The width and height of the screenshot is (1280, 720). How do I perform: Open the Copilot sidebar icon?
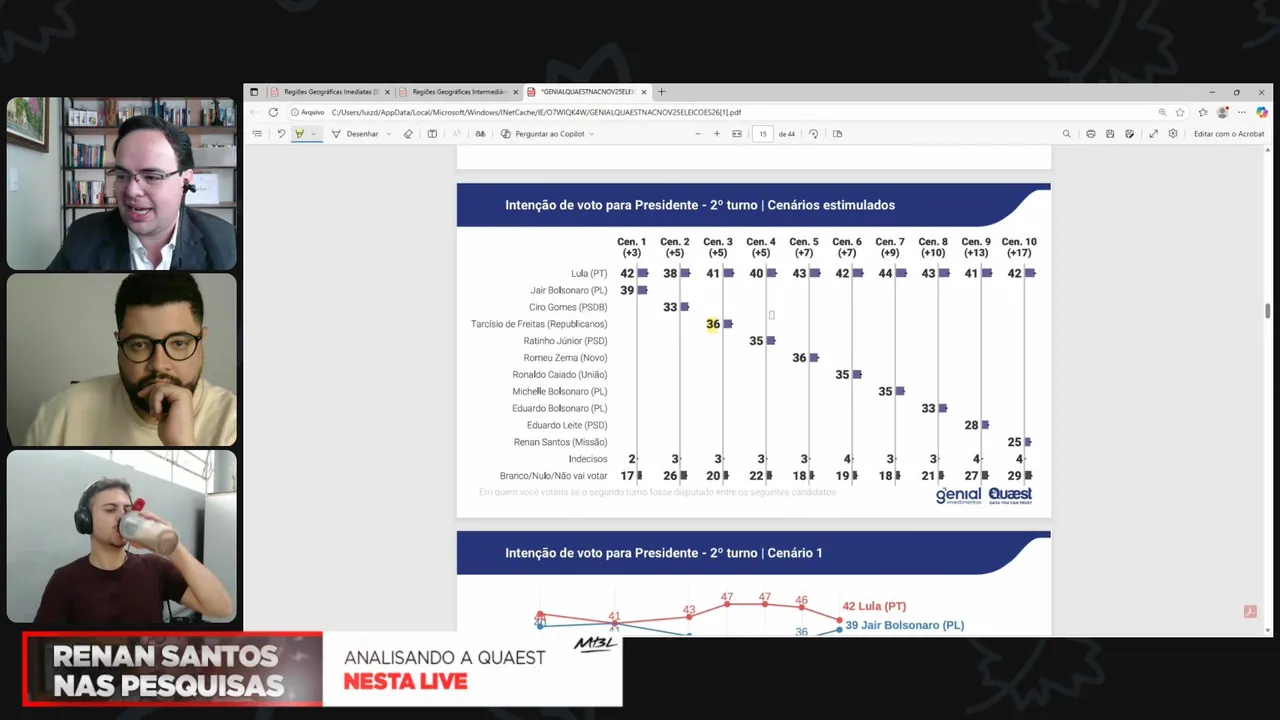1262,112
